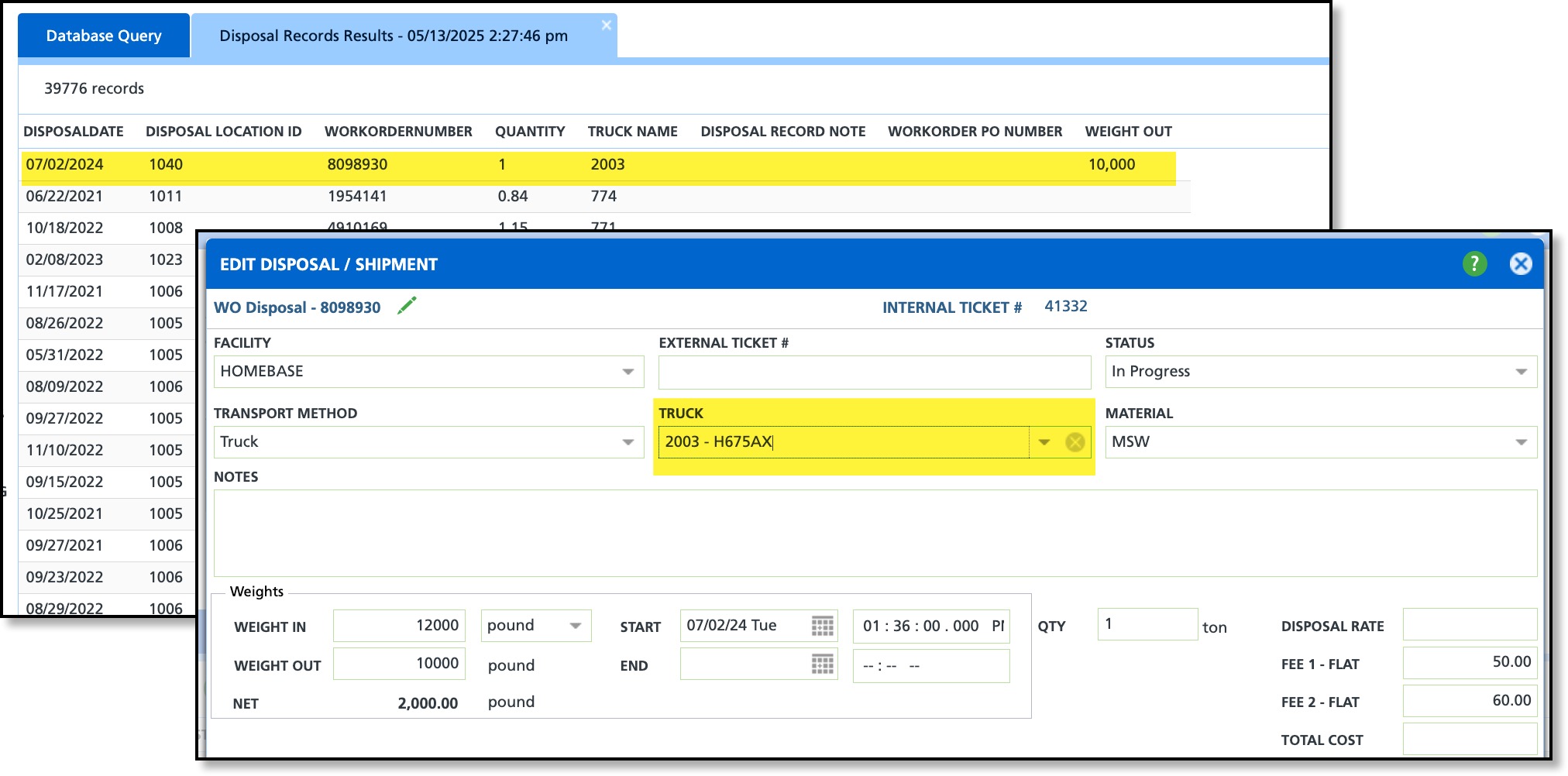The image size is (1568, 776).
Task: Click the External Ticket # input field
Action: [875, 373]
